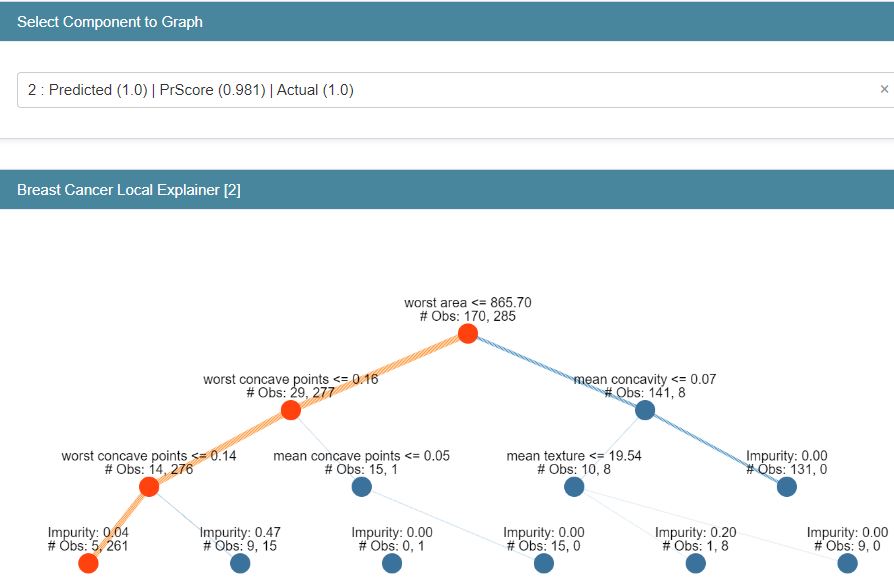Click the 'mean texture <= 19.54' node
Screen dimensions: 894x588
[573, 486]
